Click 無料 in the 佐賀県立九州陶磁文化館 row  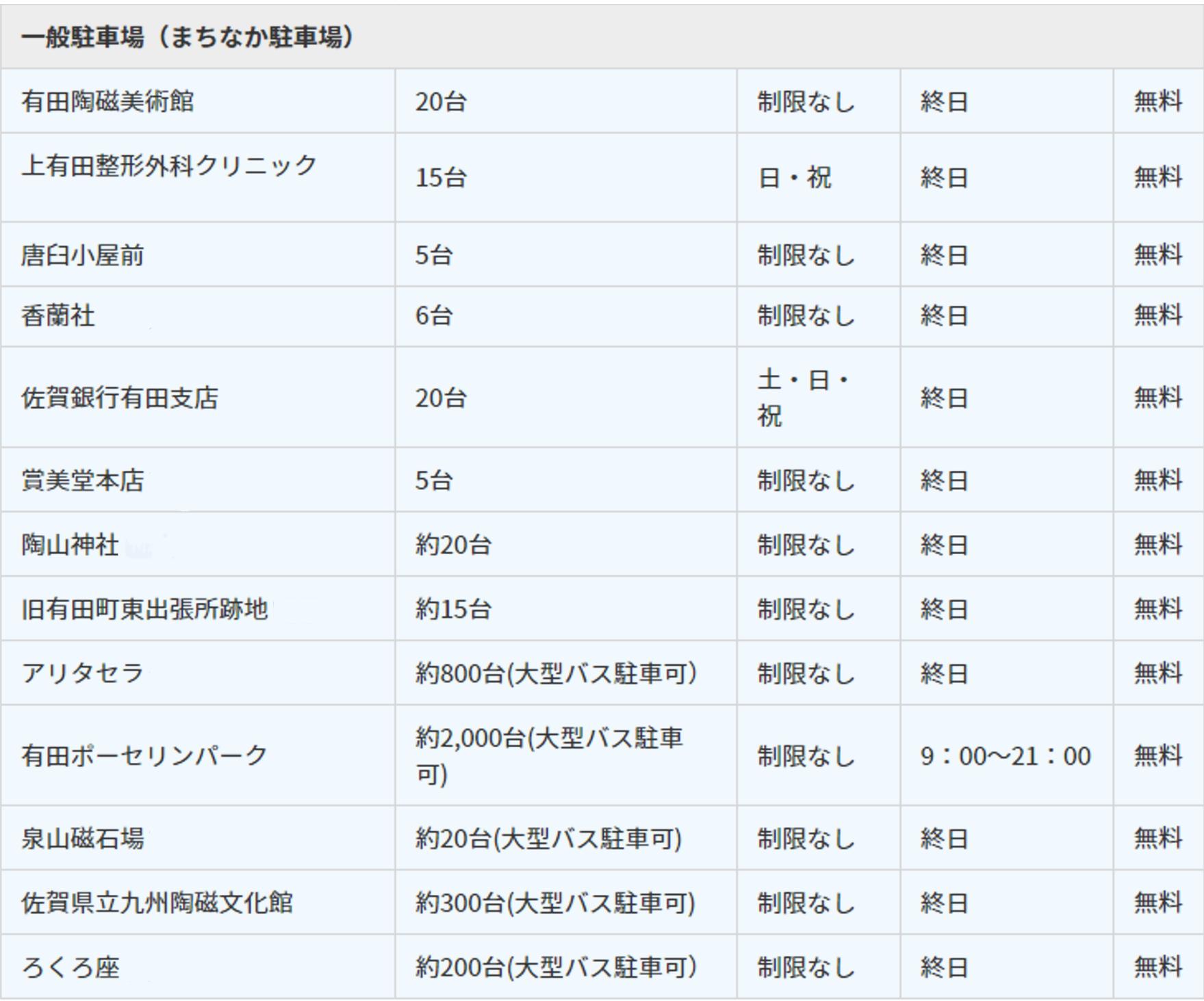tap(1158, 902)
